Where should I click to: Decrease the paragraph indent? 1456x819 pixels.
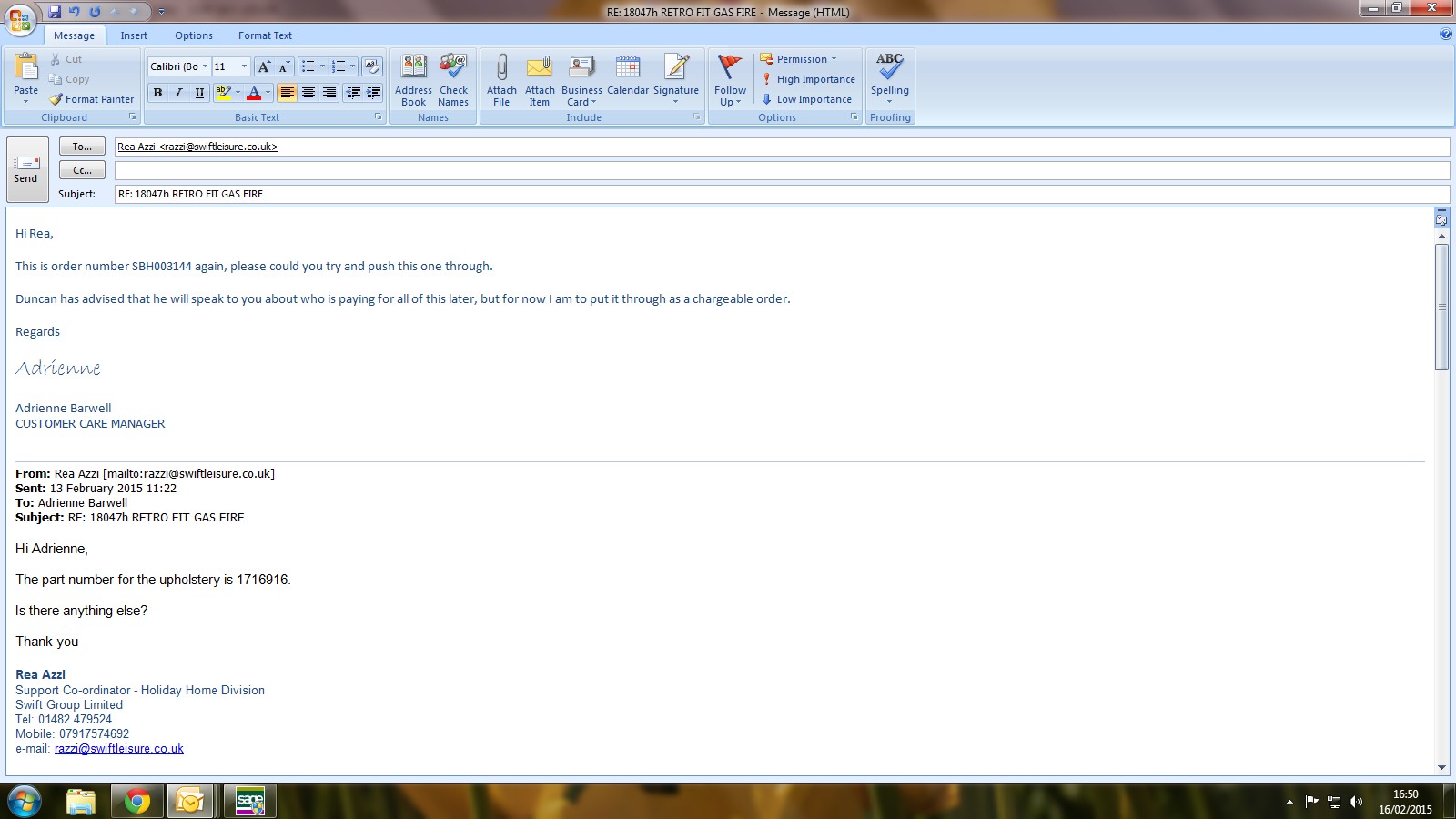353,93
